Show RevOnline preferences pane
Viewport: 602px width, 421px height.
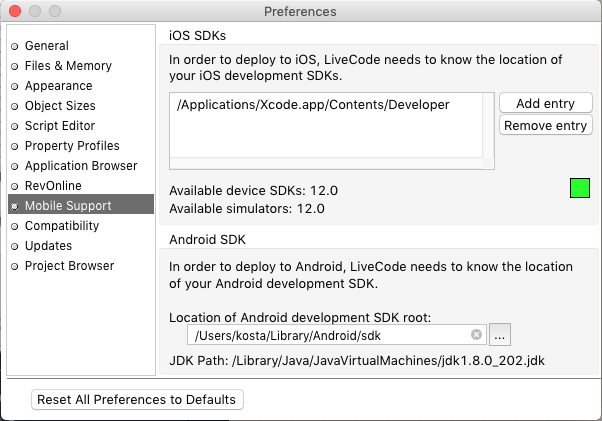tap(53, 186)
